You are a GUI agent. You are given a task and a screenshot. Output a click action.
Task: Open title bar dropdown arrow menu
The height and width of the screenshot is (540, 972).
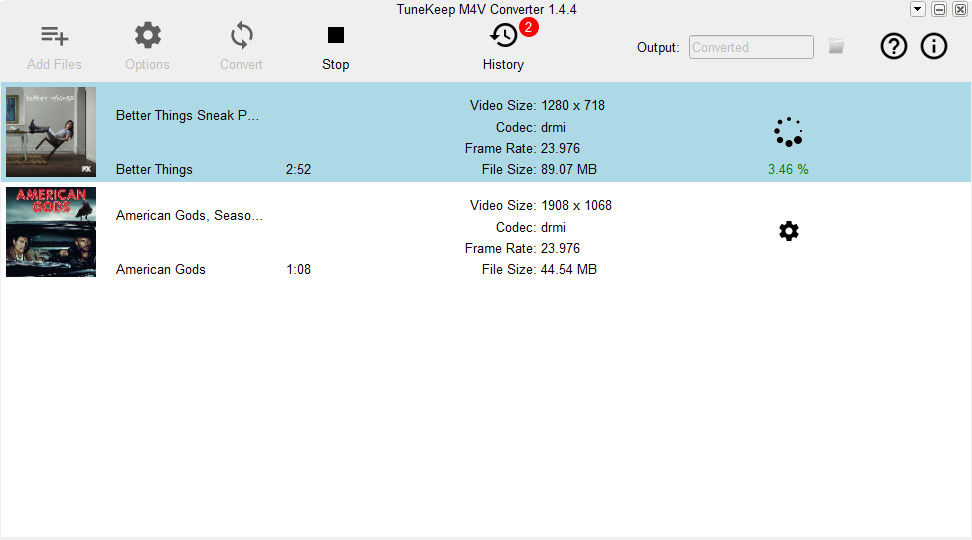(x=917, y=9)
